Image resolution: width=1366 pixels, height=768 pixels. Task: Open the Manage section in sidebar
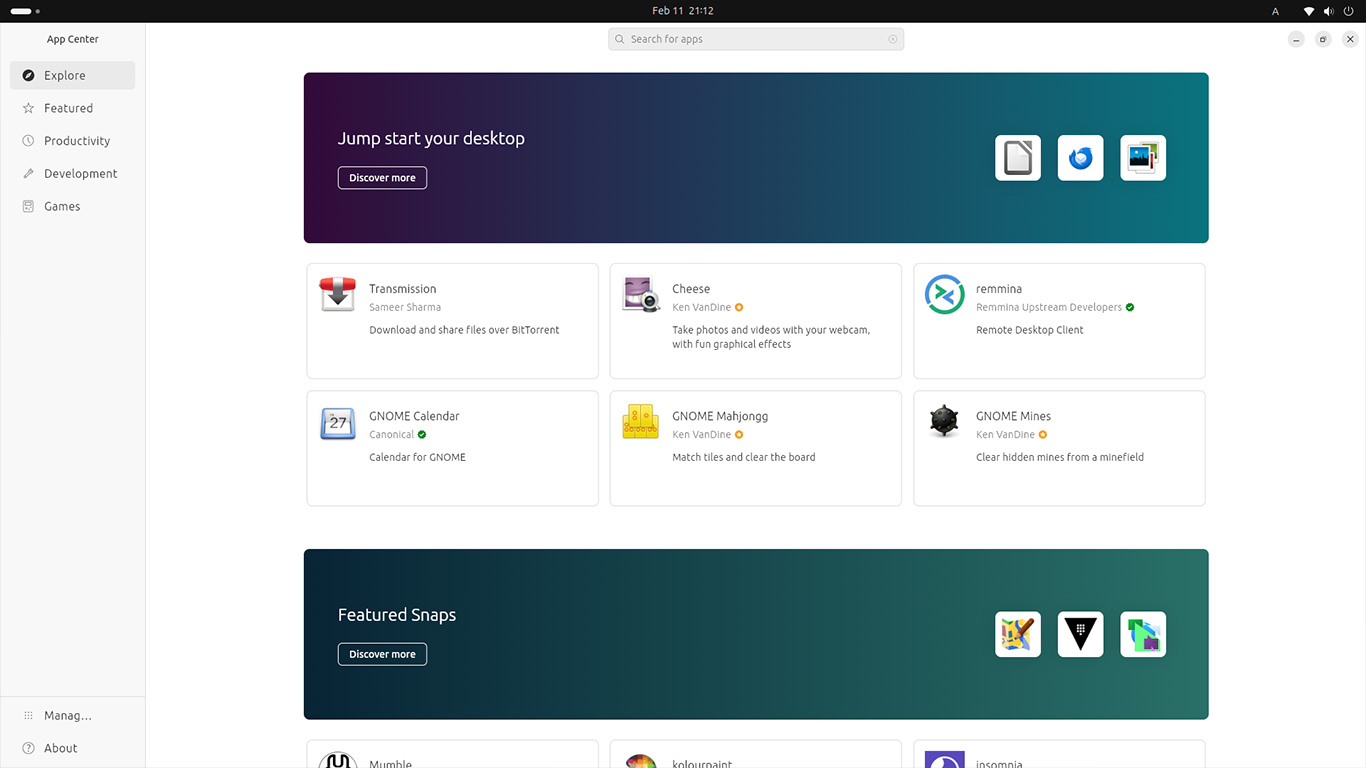click(72, 715)
